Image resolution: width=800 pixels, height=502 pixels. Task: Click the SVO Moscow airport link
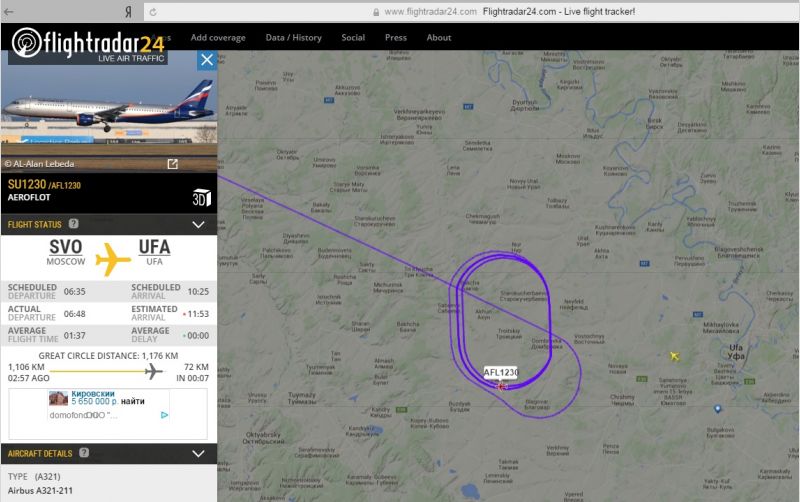65,252
